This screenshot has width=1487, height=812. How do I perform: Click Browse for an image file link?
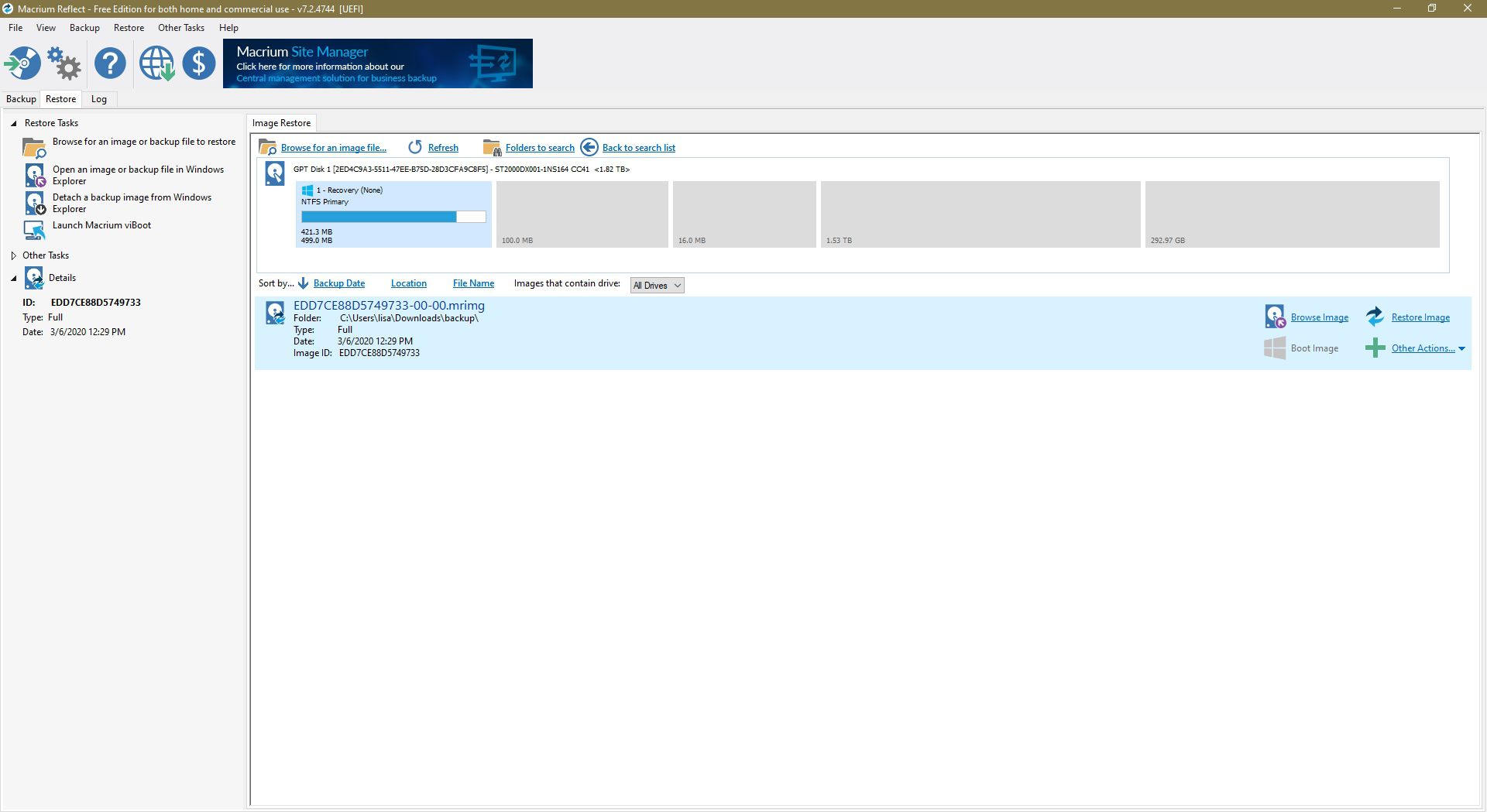click(x=333, y=148)
